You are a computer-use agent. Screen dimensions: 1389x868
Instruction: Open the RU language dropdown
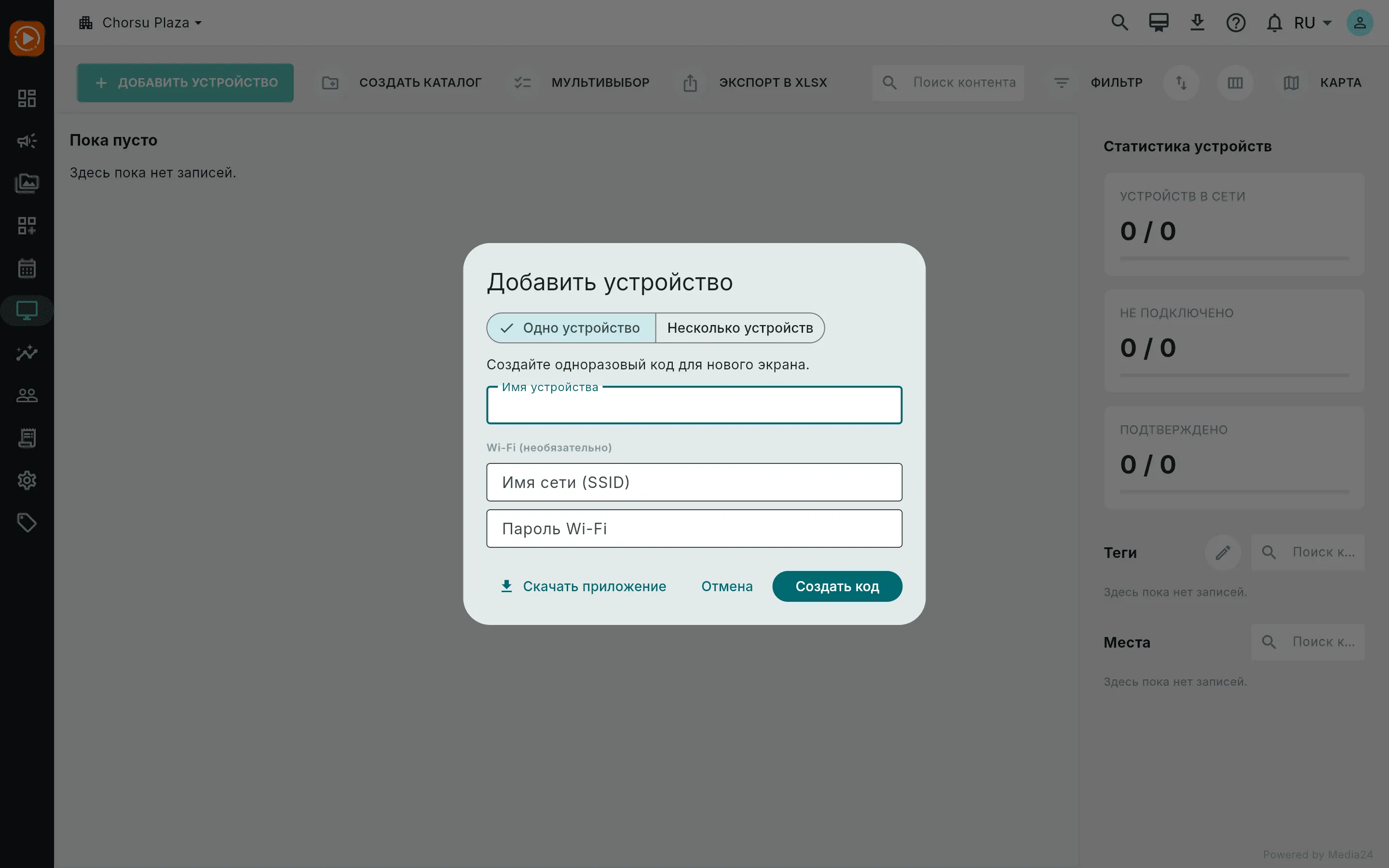pyautogui.click(x=1313, y=23)
